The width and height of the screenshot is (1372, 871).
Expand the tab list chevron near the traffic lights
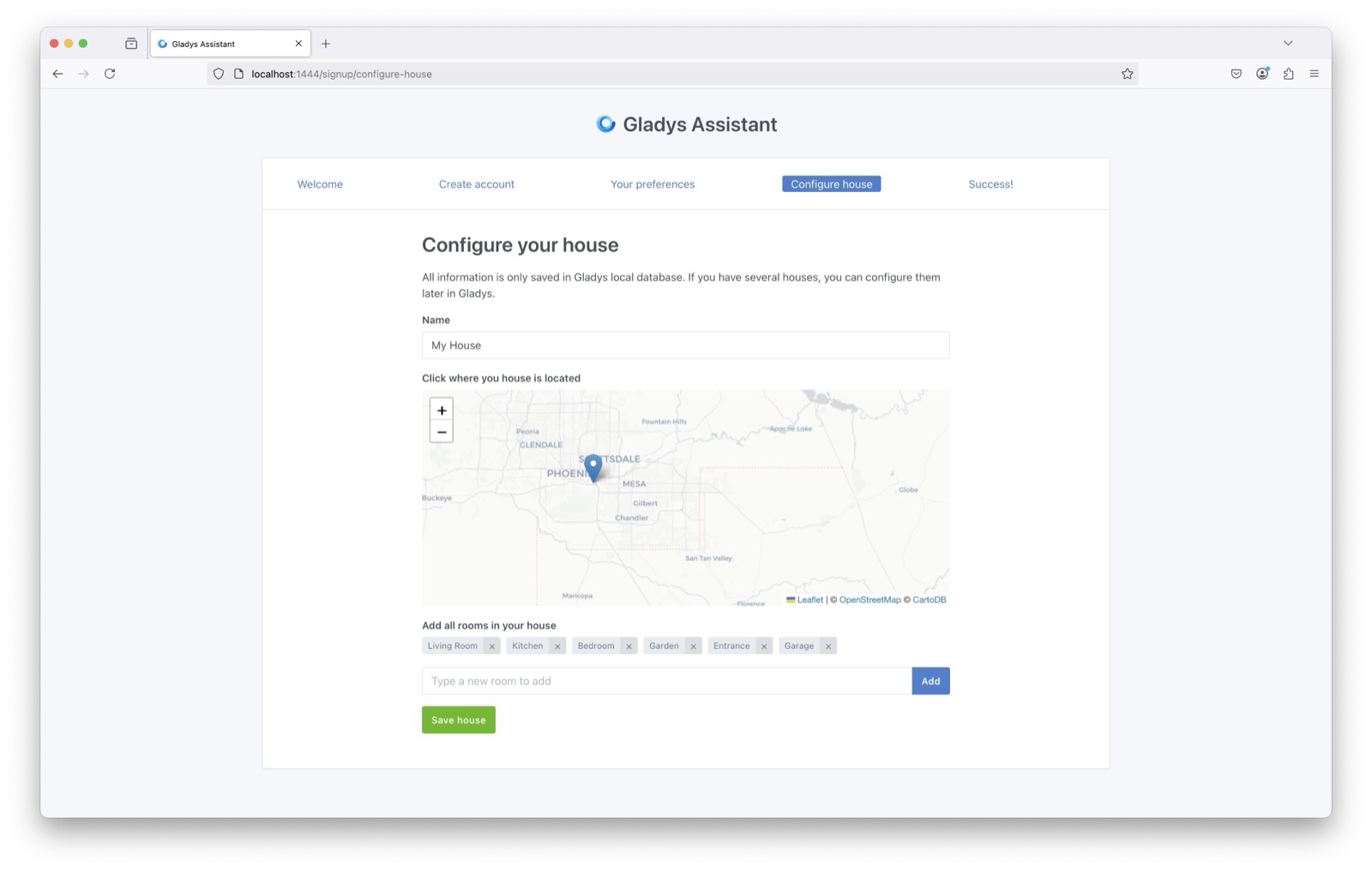pos(1288,43)
